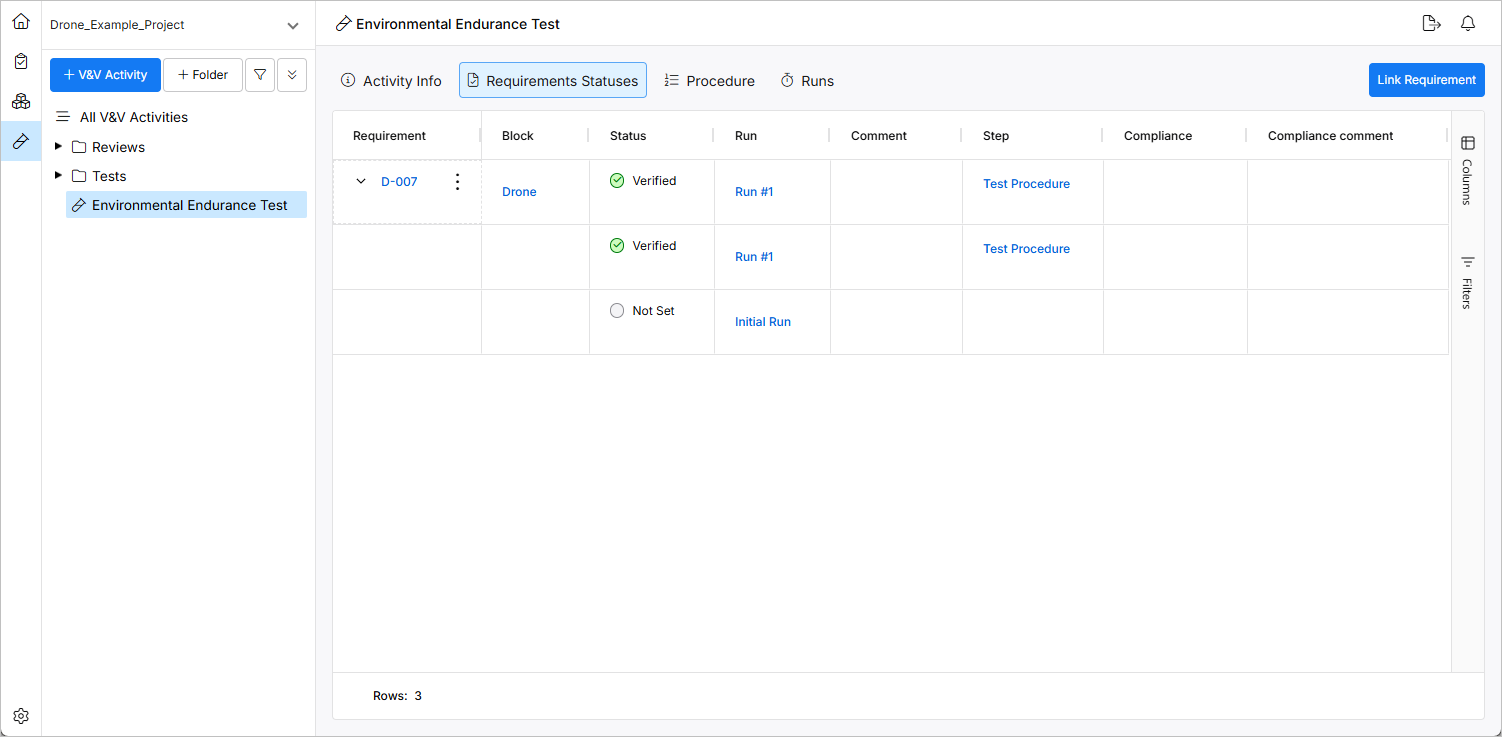Click the filter funnel icon button
The height and width of the screenshot is (737, 1502).
point(260,75)
